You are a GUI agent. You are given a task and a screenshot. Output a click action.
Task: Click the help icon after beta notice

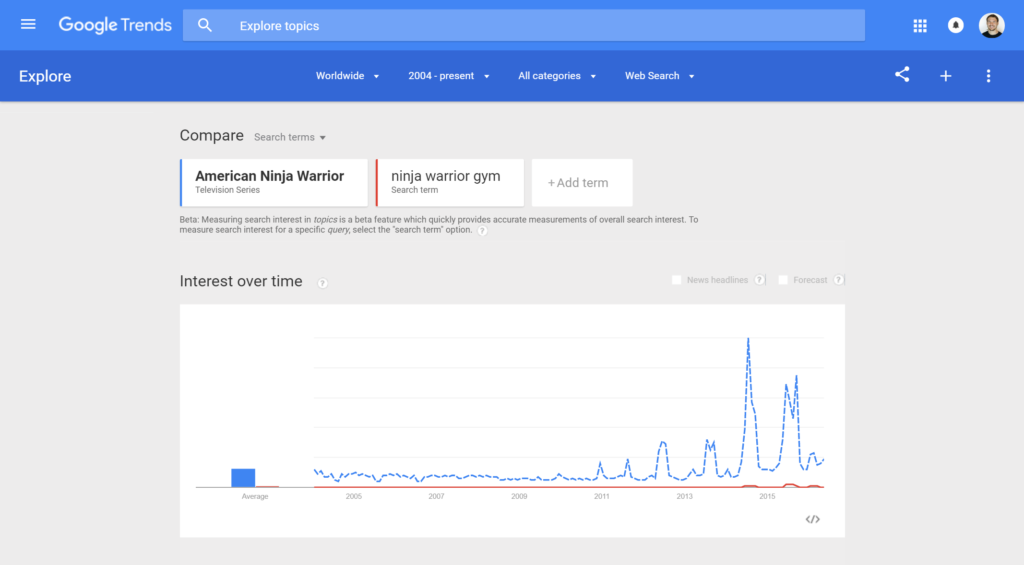pos(482,231)
